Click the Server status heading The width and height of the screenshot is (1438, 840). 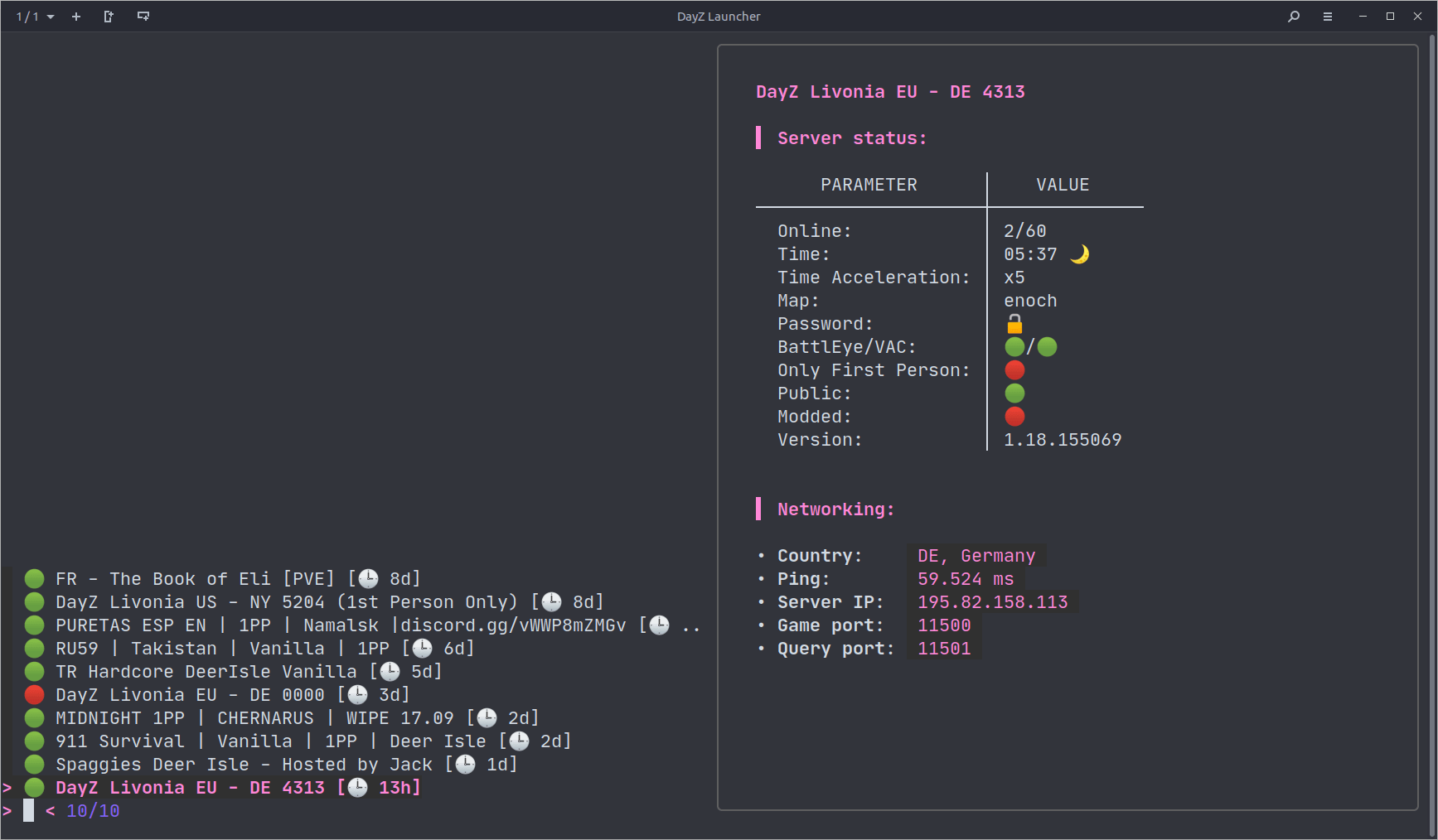[852, 138]
